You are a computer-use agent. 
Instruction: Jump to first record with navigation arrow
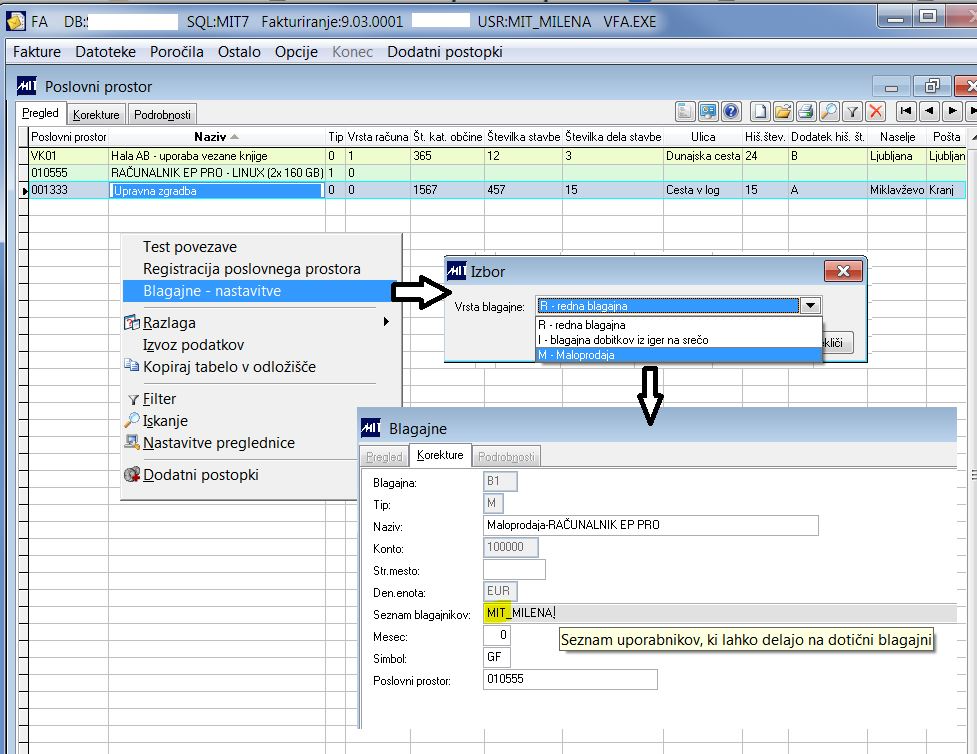tap(906, 111)
